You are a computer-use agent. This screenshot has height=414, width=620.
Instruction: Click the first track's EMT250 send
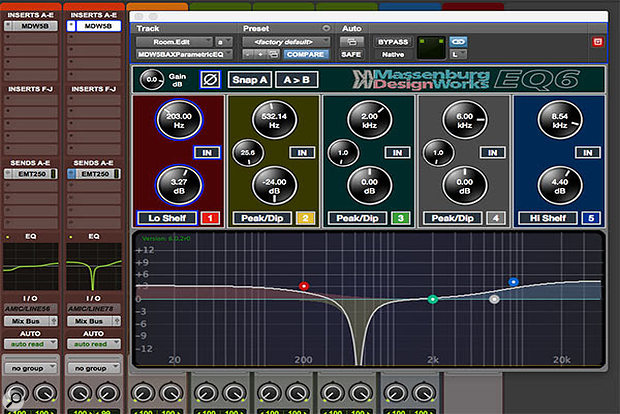[32, 174]
